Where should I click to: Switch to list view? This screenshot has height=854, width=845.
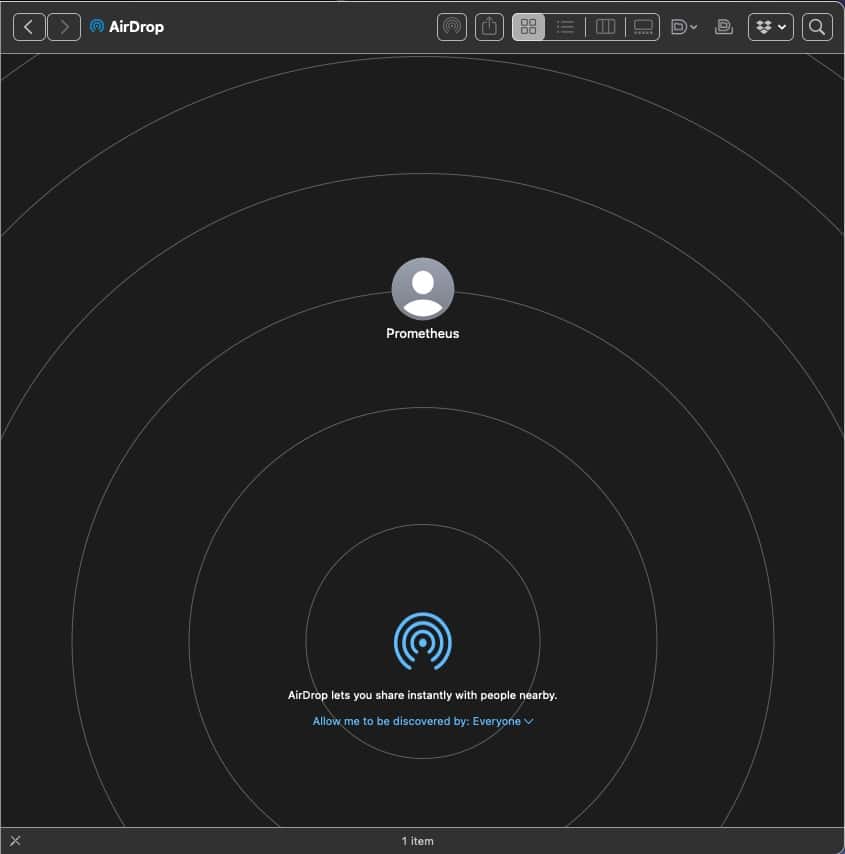(x=565, y=27)
